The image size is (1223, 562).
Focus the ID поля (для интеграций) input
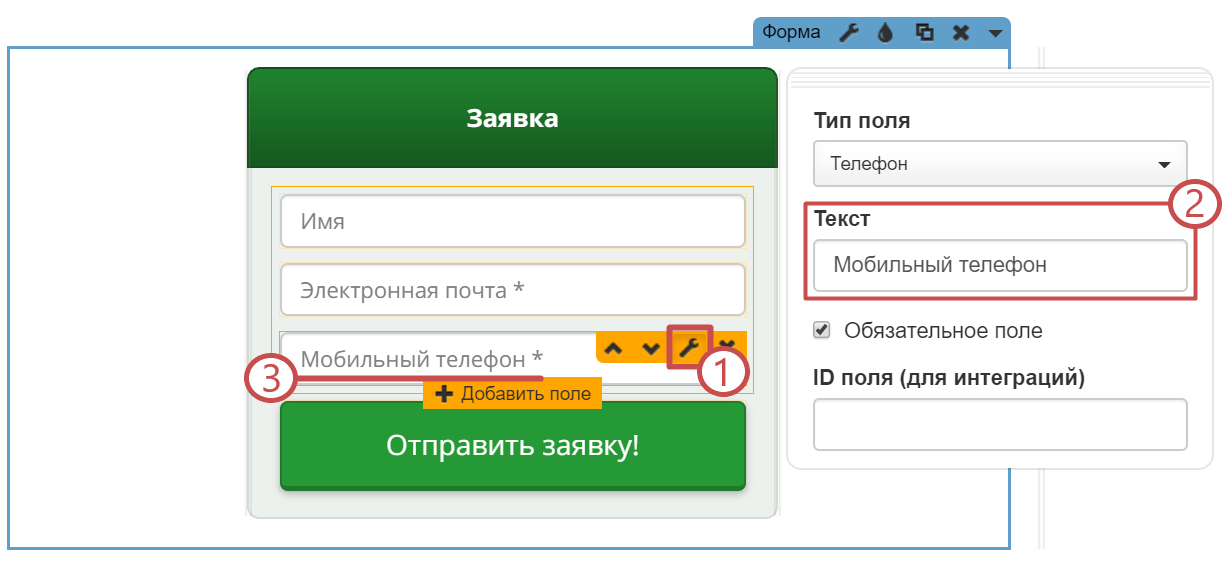(x=1000, y=425)
